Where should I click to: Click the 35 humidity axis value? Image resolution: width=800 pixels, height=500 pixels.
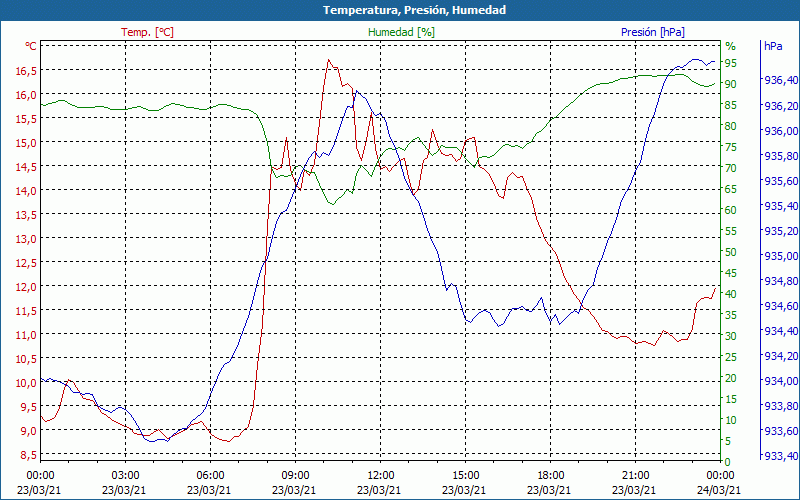731,315
